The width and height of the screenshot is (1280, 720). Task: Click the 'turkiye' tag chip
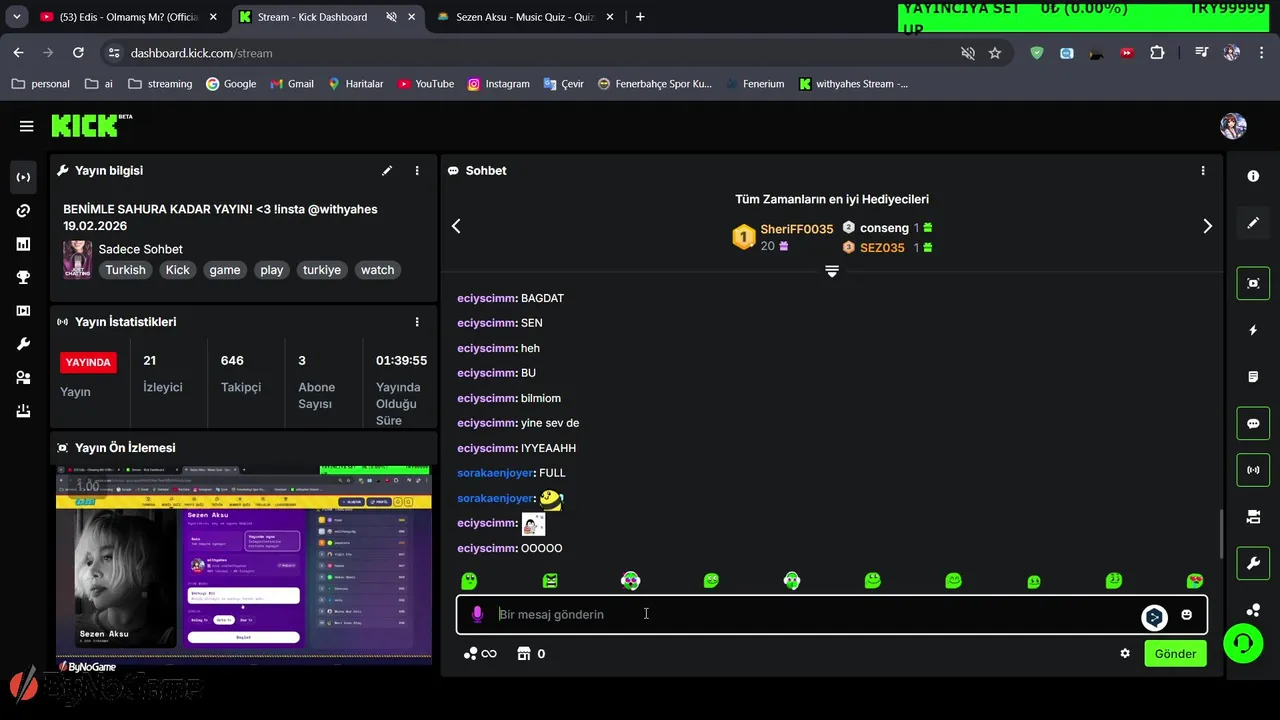click(322, 270)
